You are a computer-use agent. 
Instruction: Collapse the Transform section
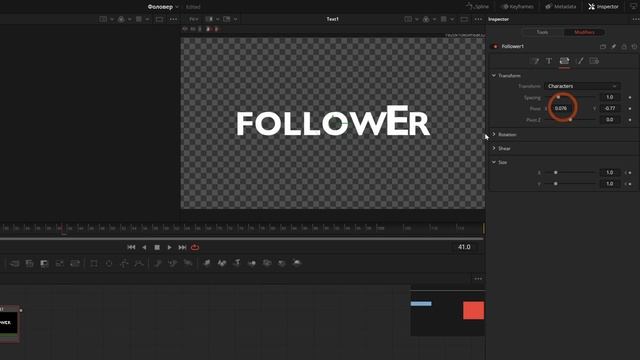[x=494, y=76]
